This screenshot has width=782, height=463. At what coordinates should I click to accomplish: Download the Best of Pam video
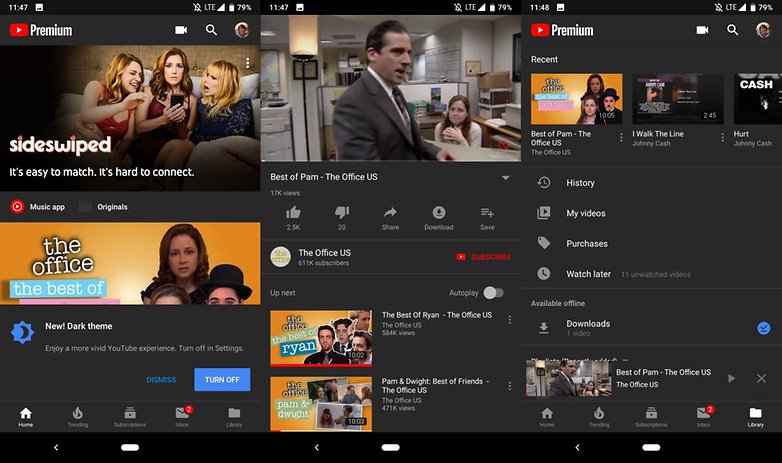[439, 218]
